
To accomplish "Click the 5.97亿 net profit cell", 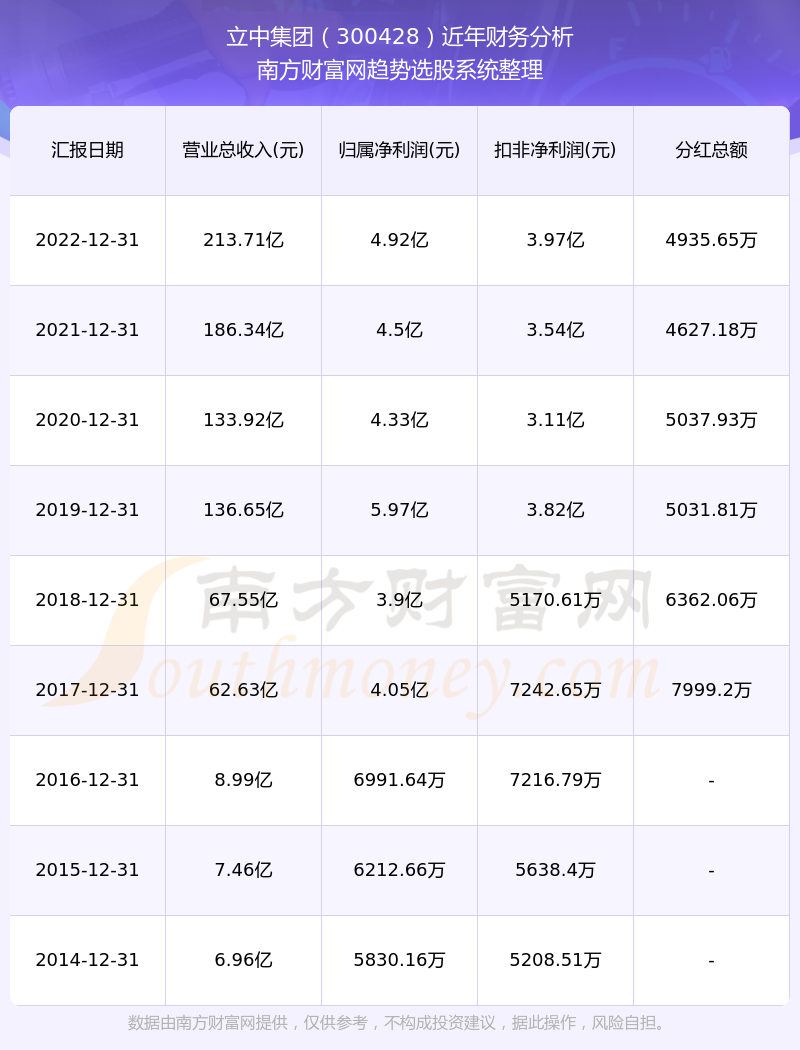I will click(x=399, y=510).
